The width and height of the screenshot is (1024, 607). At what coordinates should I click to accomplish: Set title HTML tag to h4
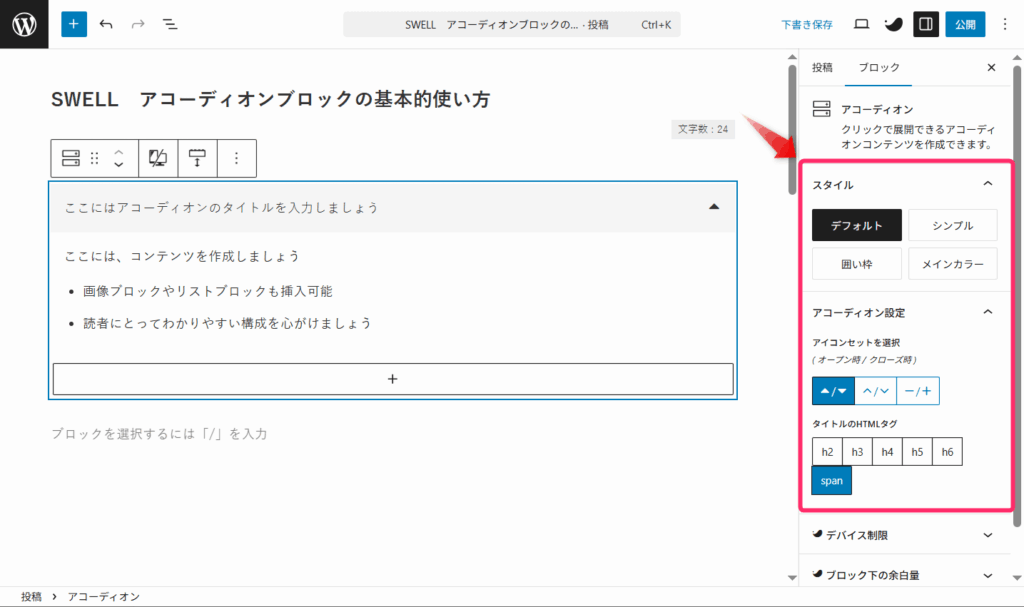[x=888, y=451]
